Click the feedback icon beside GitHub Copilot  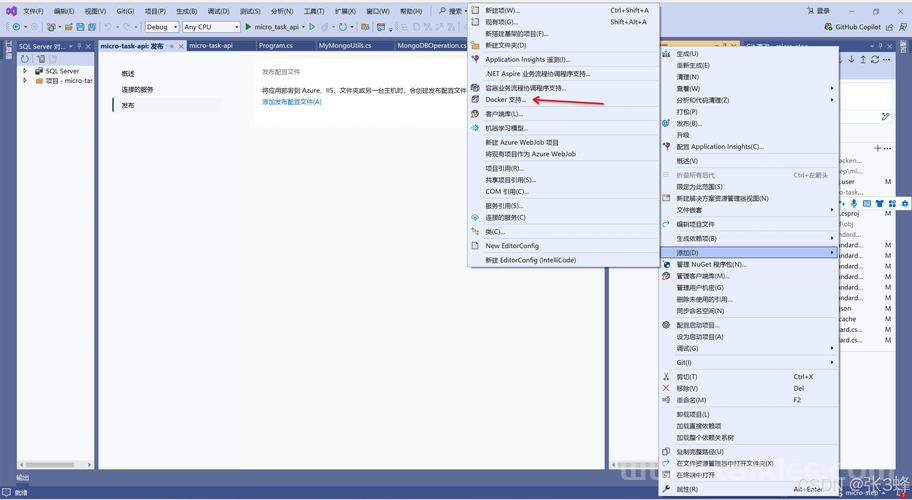point(902,27)
